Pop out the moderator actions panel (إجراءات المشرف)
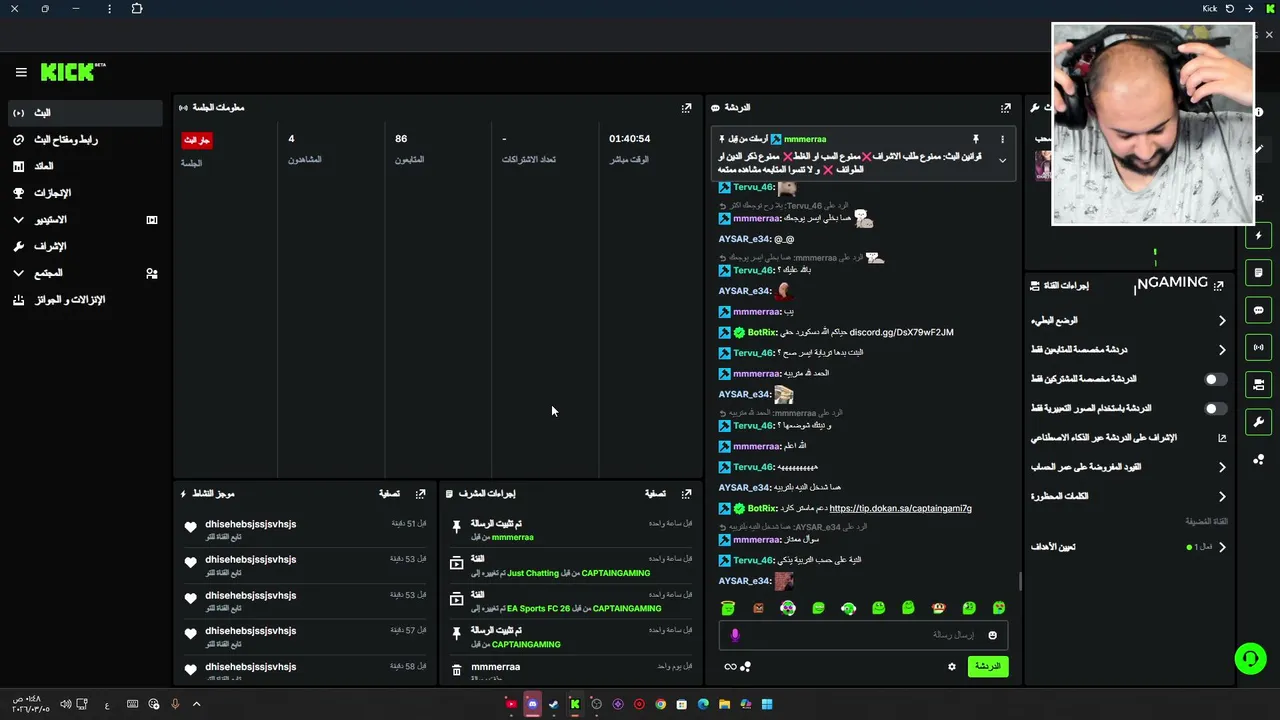The height and width of the screenshot is (720, 1280). pyautogui.click(x=686, y=494)
